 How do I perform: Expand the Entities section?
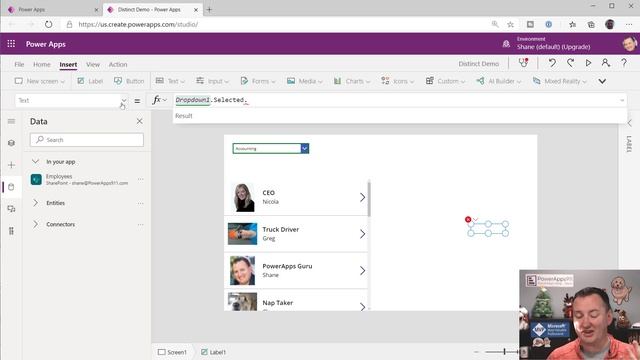point(36,203)
